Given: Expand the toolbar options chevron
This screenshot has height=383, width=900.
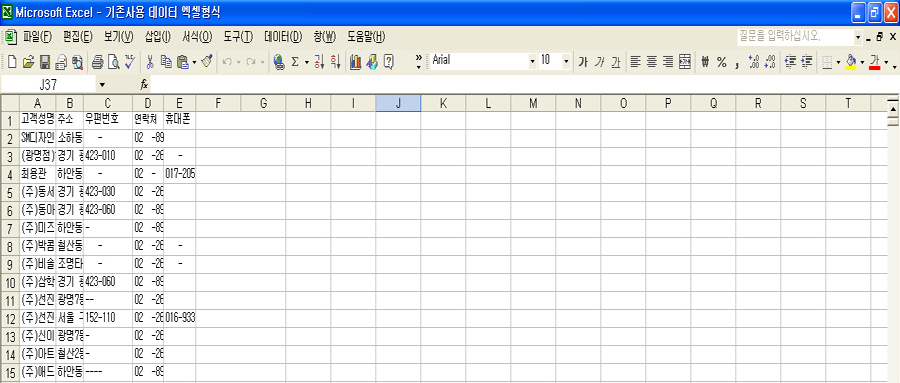Looking at the screenshot, I should 418,61.
